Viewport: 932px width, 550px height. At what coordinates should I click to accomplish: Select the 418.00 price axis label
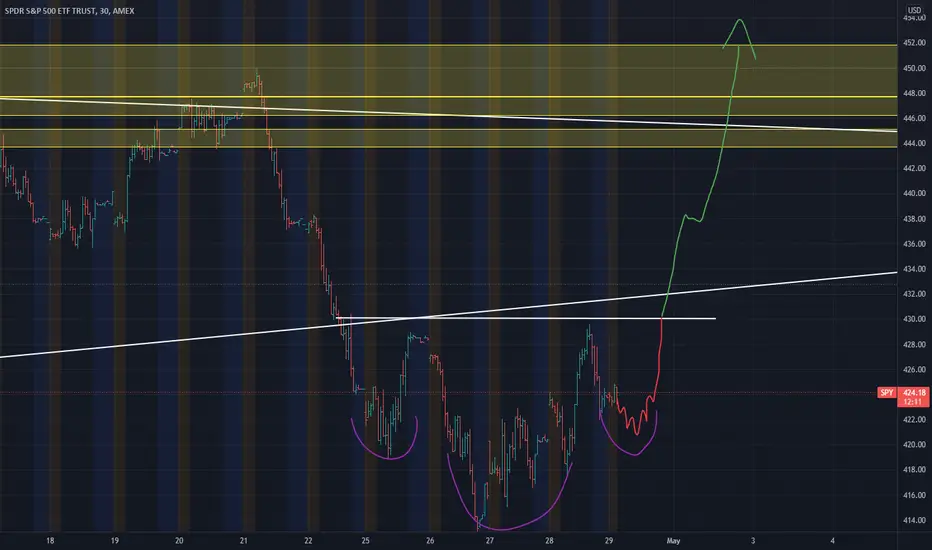tap(914, 469)
